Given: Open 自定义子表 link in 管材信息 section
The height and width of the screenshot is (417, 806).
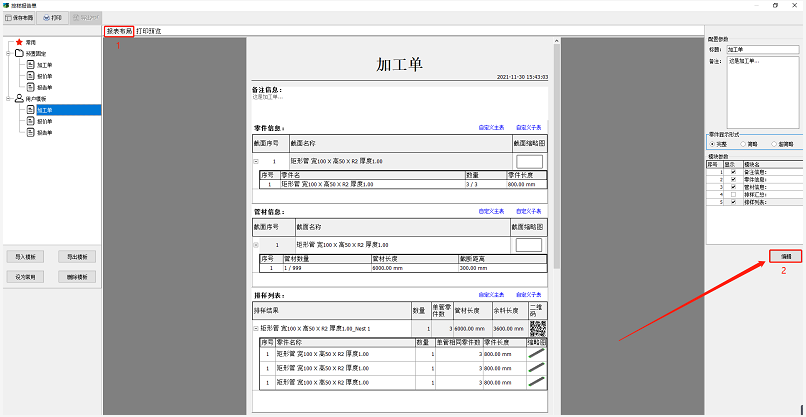Looking at the screenshot, I should [x=529, y=211].
